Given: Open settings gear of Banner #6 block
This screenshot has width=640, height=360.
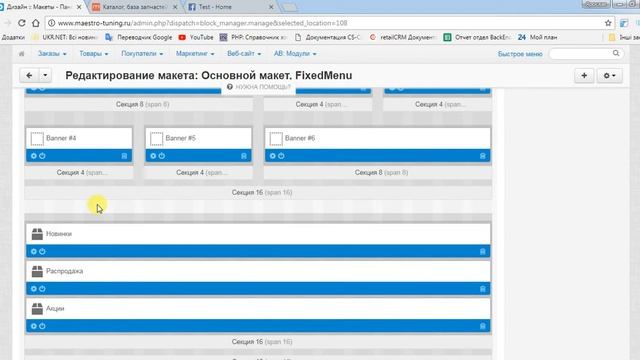Looking at the screenshot, I should [273, 156].
